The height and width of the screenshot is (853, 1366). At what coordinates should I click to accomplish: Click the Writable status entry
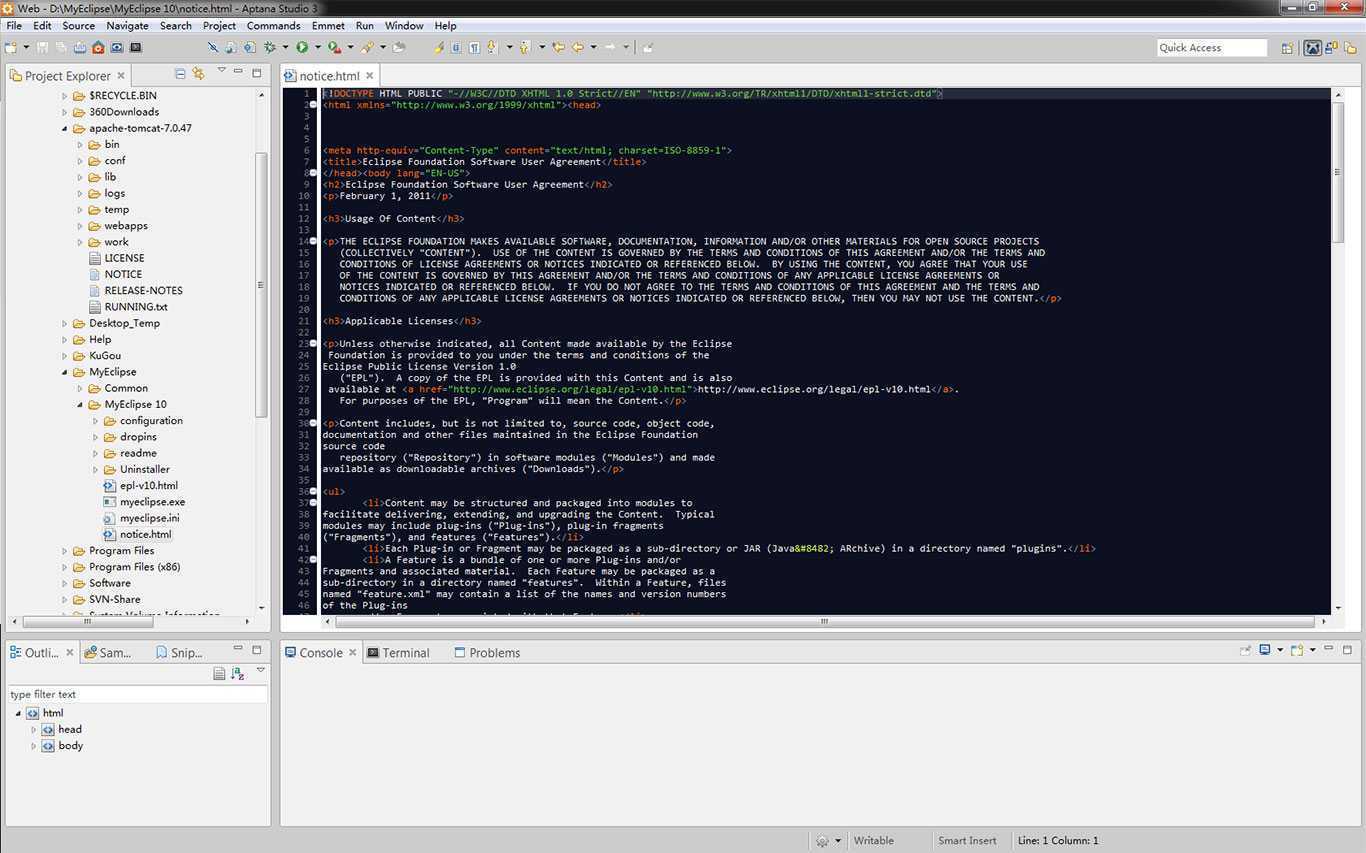[x=873, y=841]
